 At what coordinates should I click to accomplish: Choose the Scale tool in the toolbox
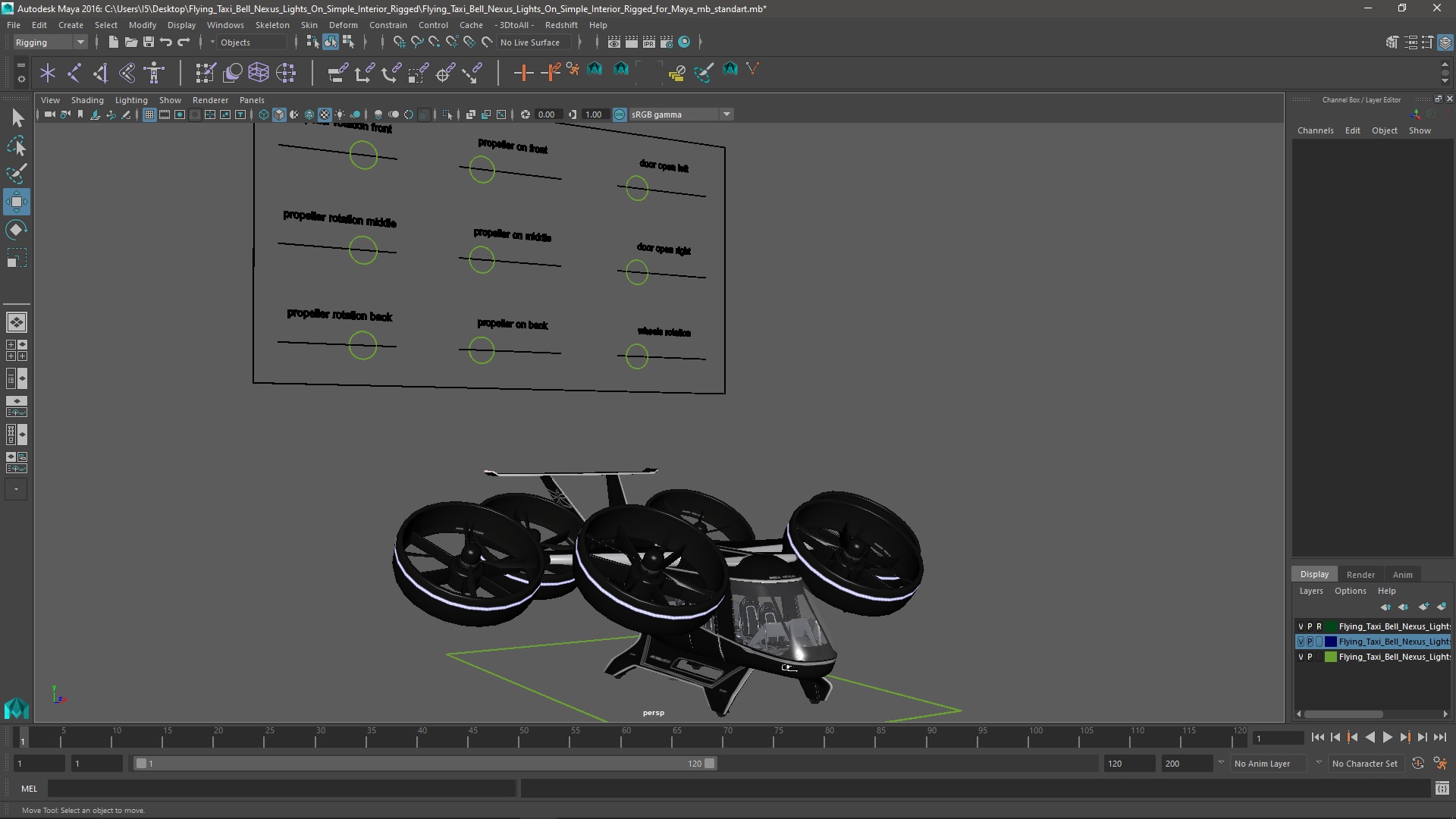[17, 258]
